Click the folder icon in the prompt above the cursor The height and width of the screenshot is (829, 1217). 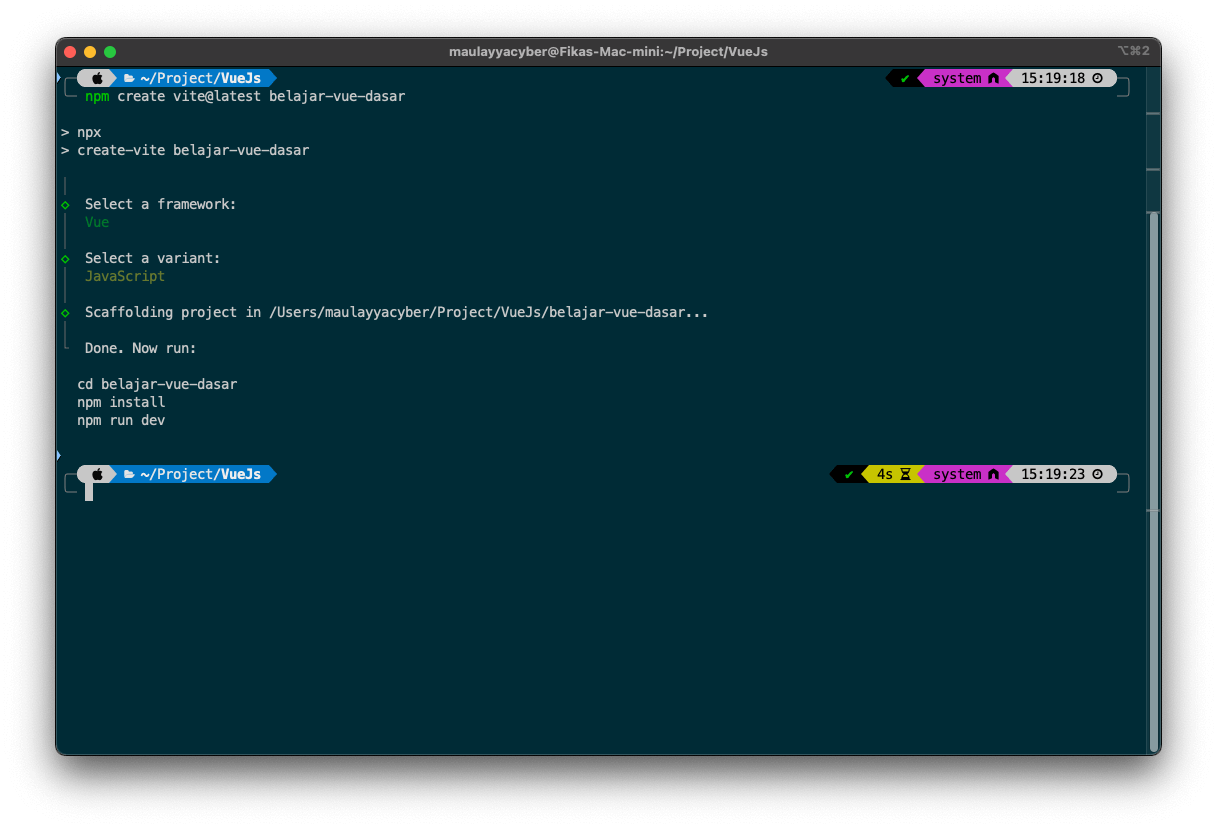pos(129,474)
